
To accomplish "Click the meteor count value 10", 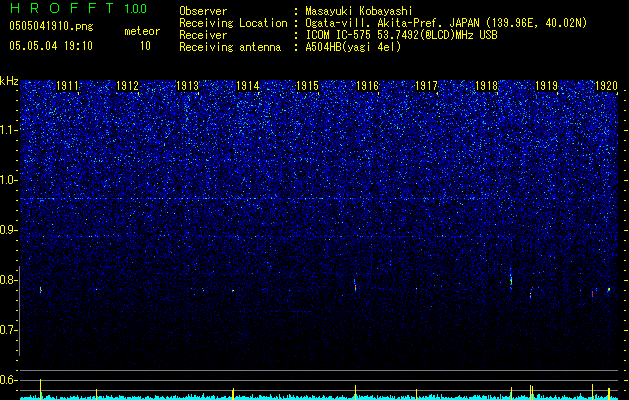I will click(x=145, y=46).
